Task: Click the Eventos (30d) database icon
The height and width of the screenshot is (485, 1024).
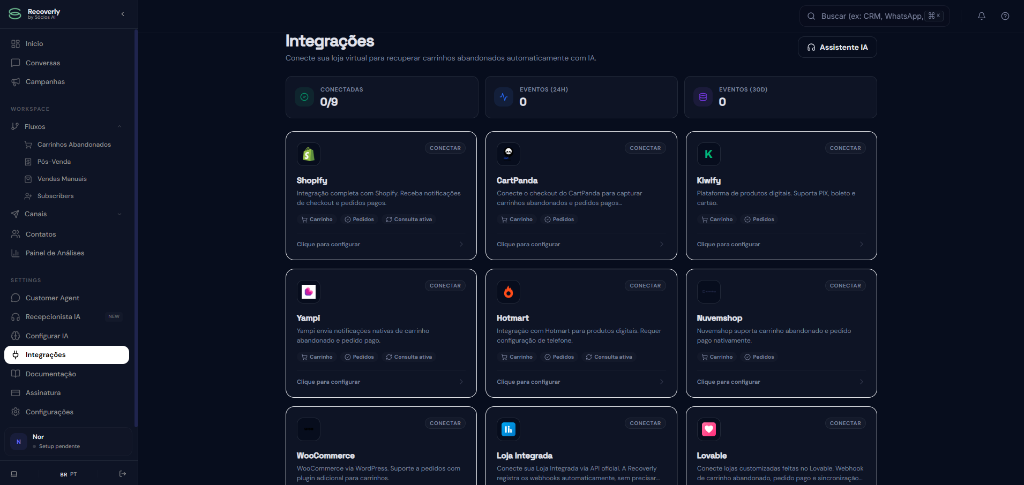Action: pyautogui.click(x=703, y=97)
